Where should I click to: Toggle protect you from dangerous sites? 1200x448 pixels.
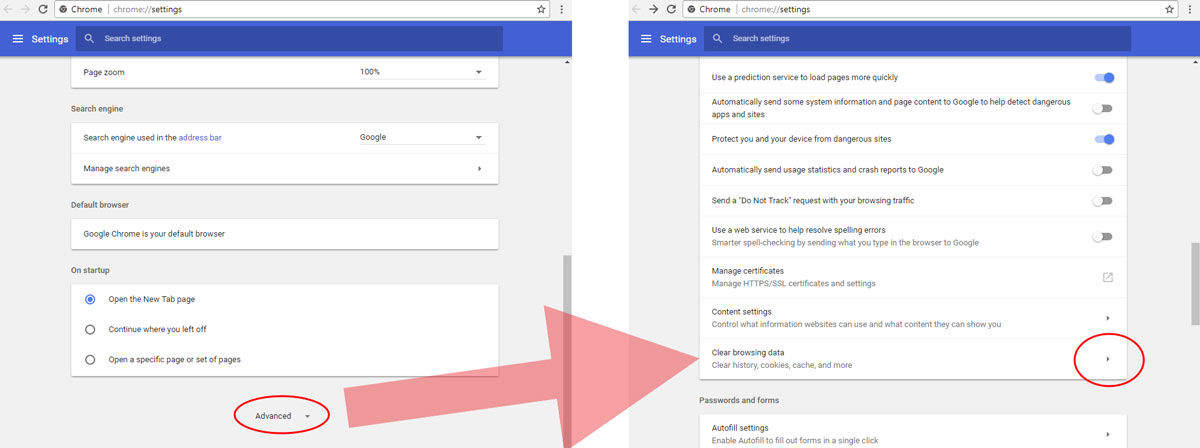[x=1104, y=139]
